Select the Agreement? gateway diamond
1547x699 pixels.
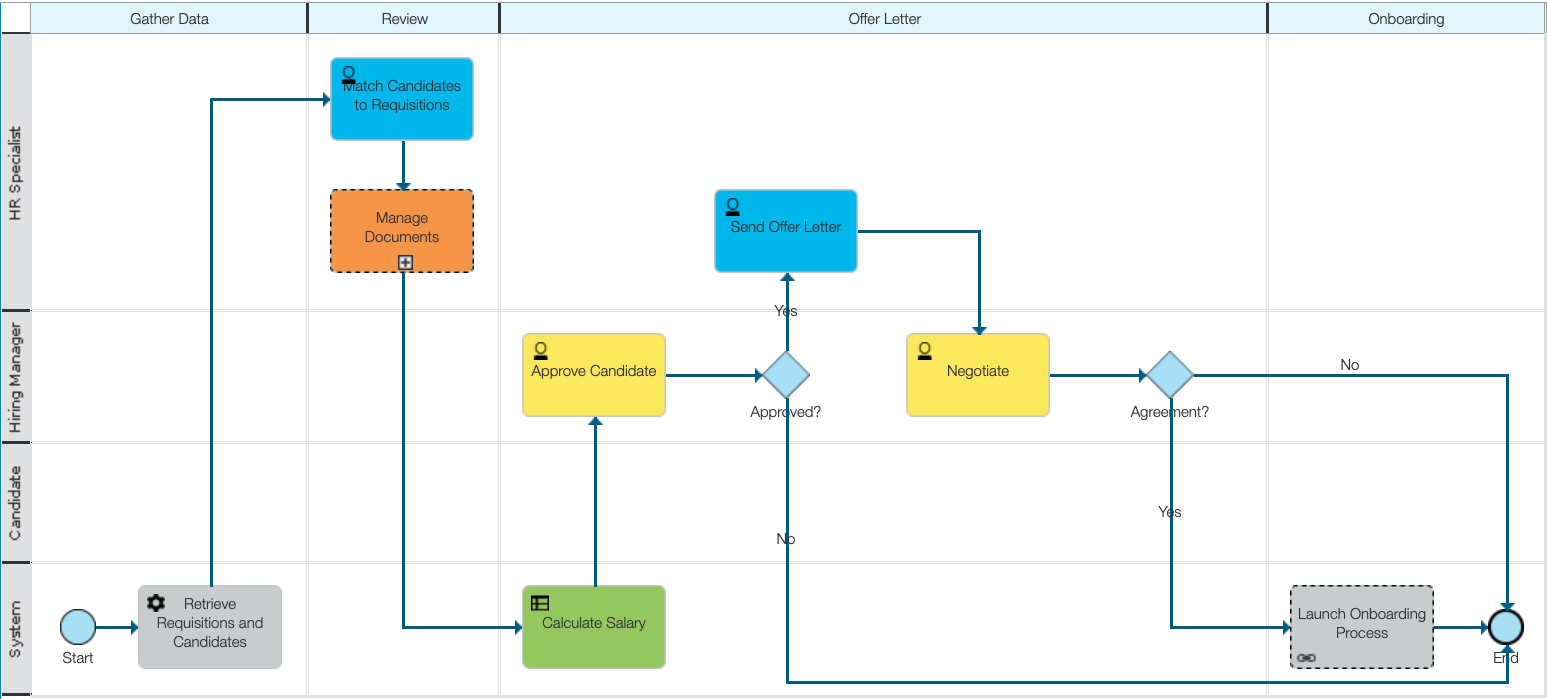coord(1170,375)
